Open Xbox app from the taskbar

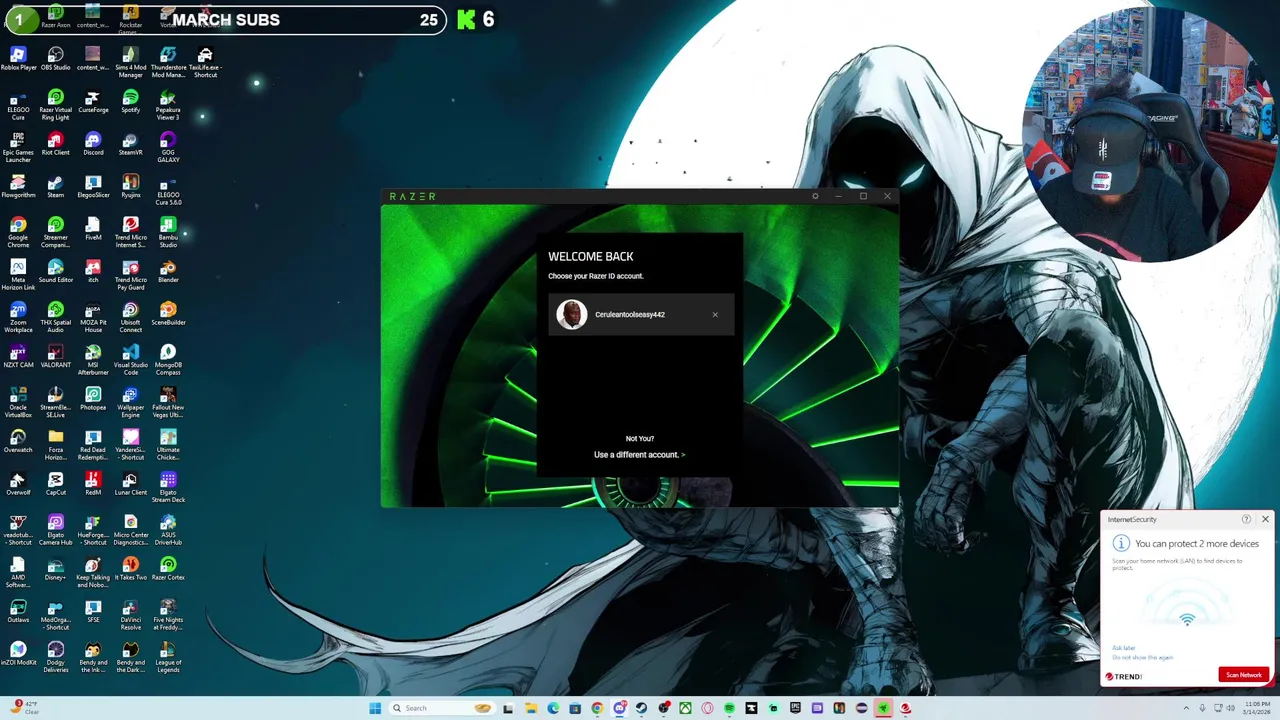tap(685, 708)
